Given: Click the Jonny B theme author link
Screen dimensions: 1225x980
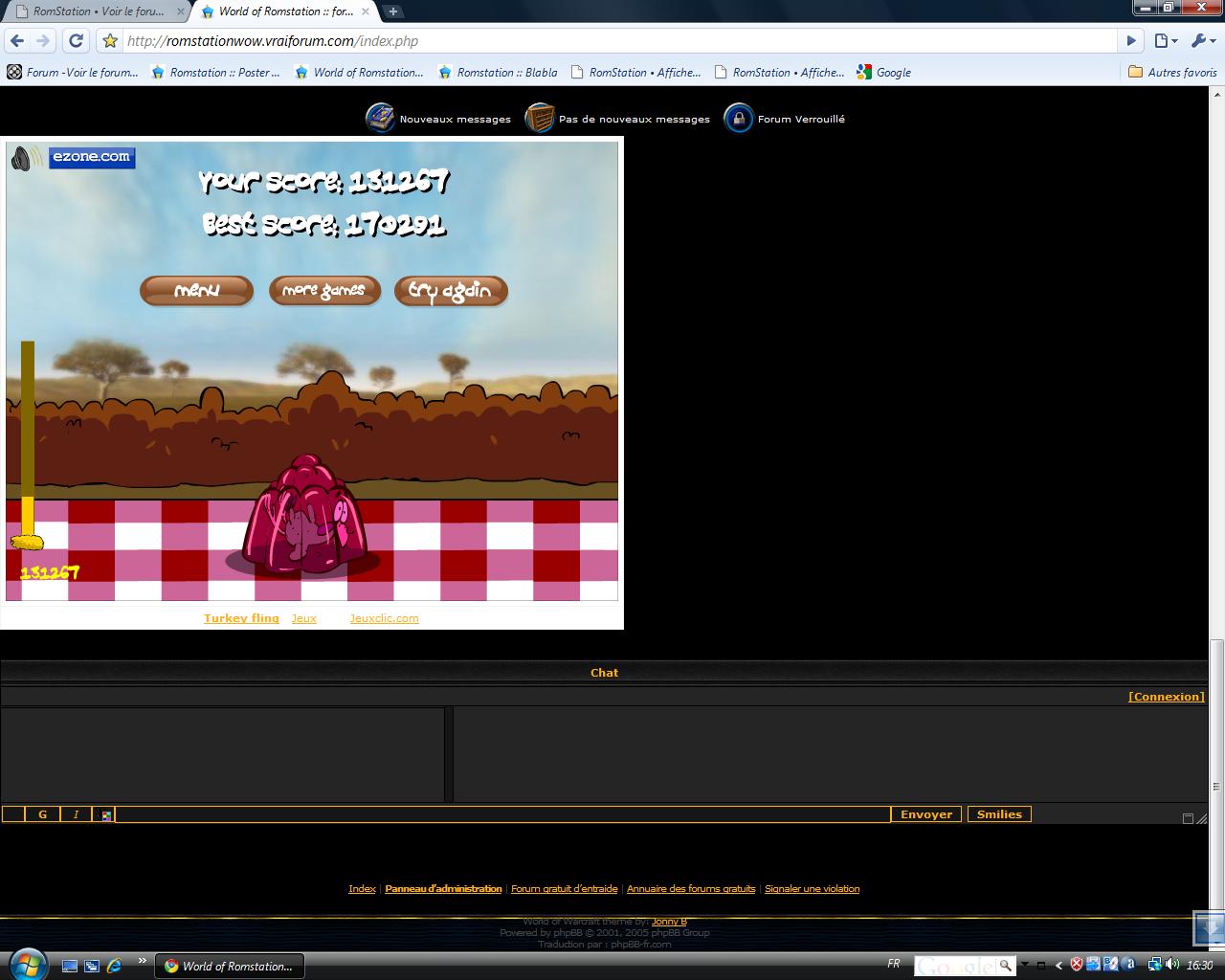Looking at the screenshot, I should tap(669, 922).
